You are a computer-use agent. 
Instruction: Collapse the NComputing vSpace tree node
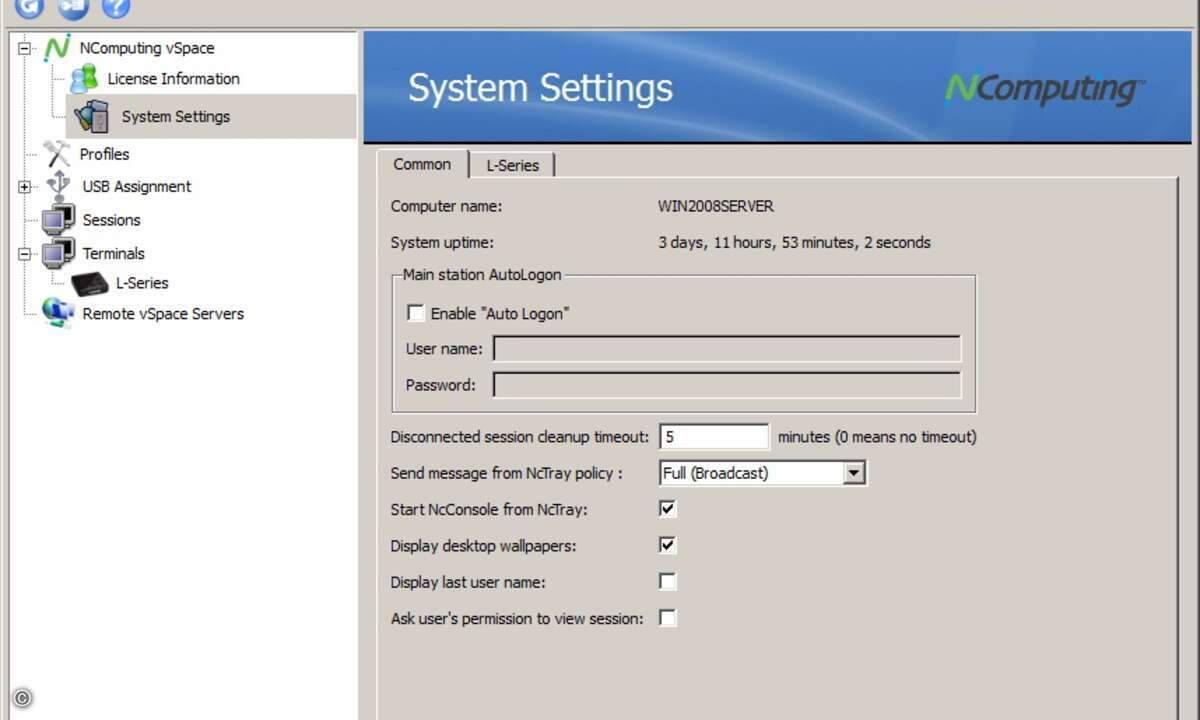(x=25, y=48)
